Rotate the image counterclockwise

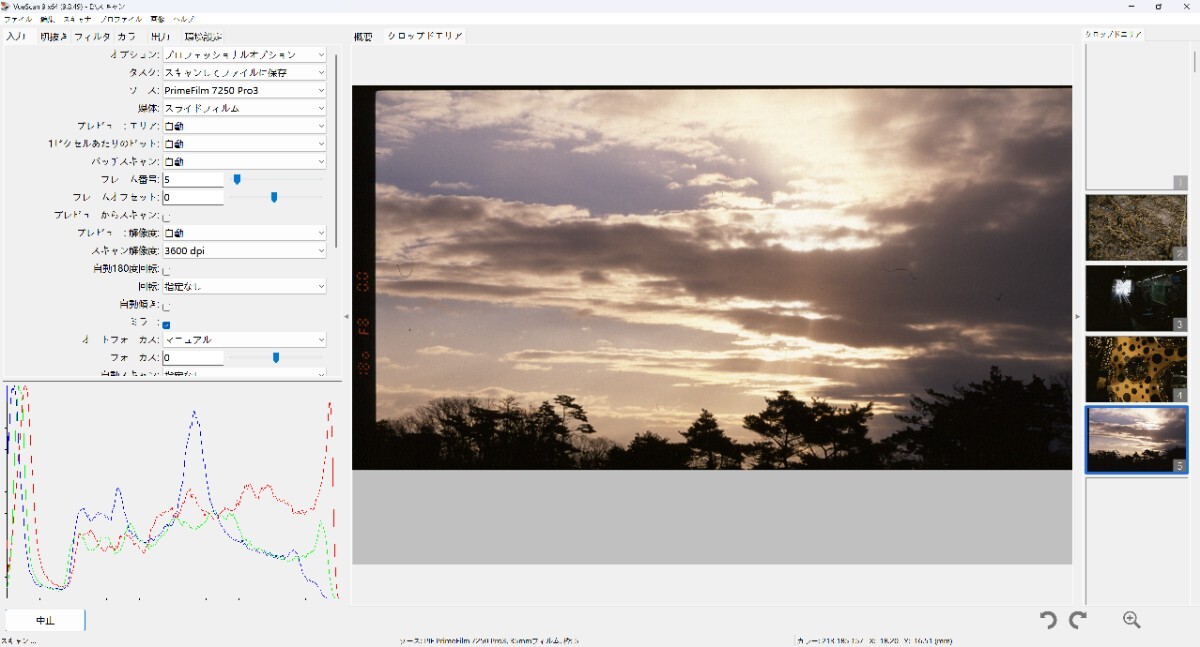pyautogui.click(x=1048, y=620)
